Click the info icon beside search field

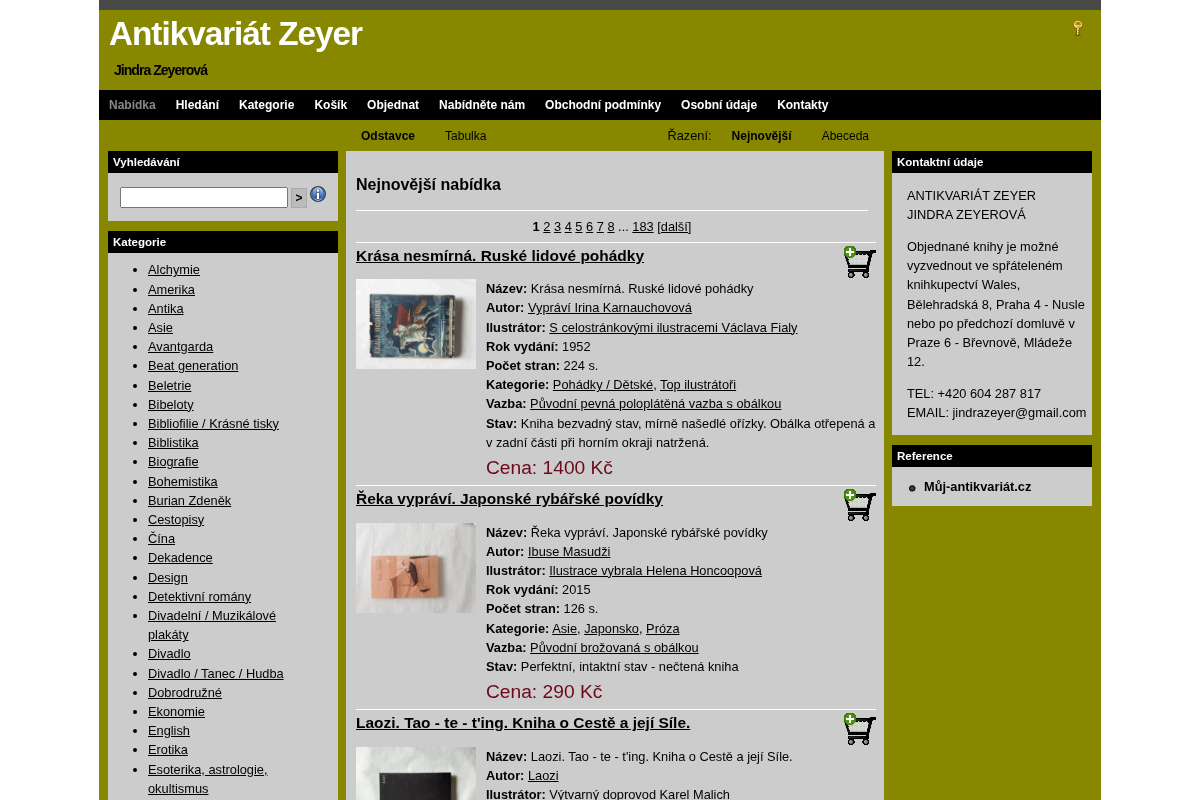pos(318,194)
